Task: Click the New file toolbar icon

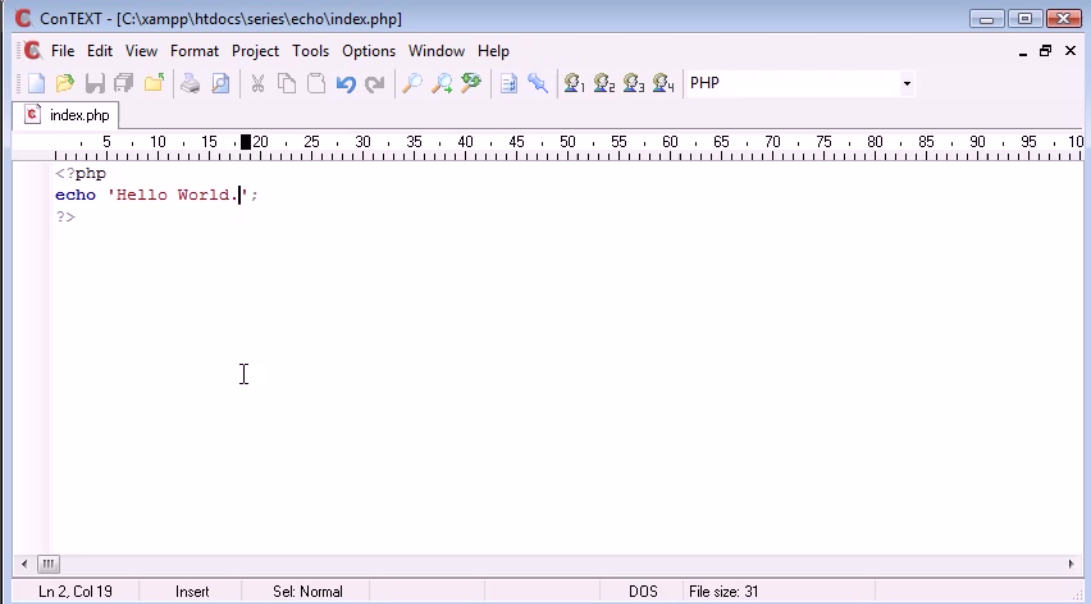Action: [36, 84]
